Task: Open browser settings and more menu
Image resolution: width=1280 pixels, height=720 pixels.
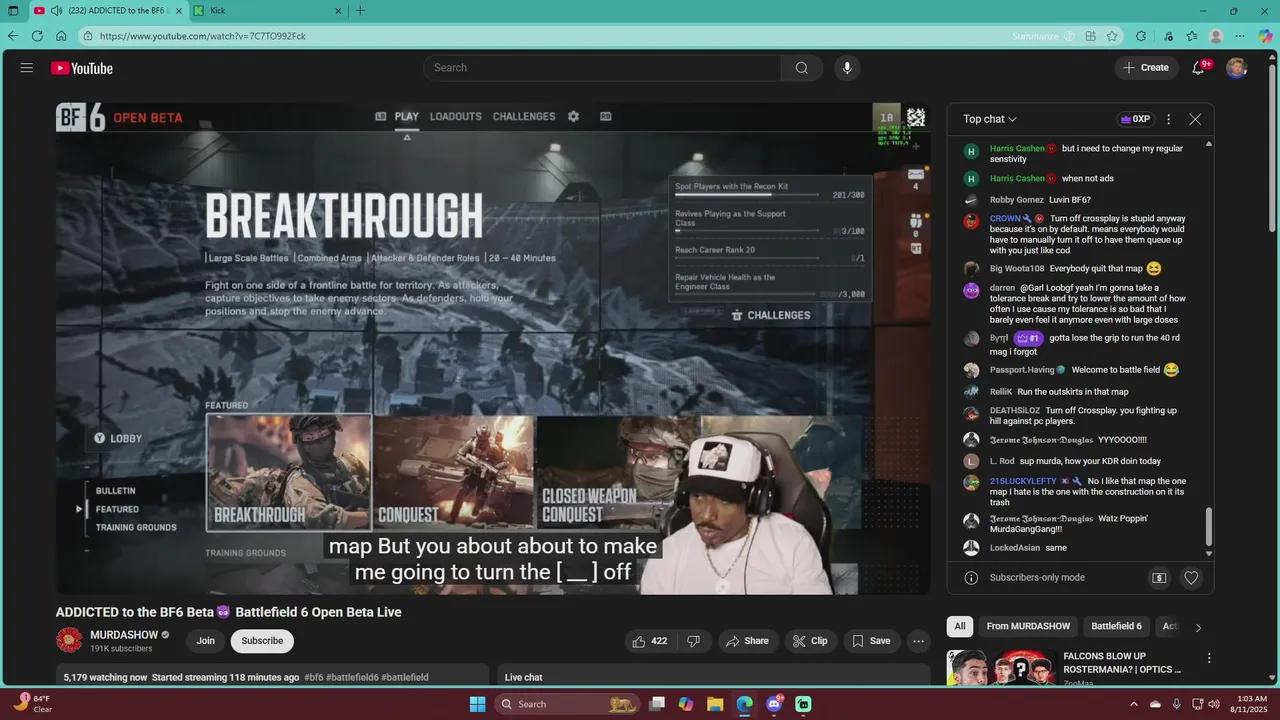Action: [1240, 36]
